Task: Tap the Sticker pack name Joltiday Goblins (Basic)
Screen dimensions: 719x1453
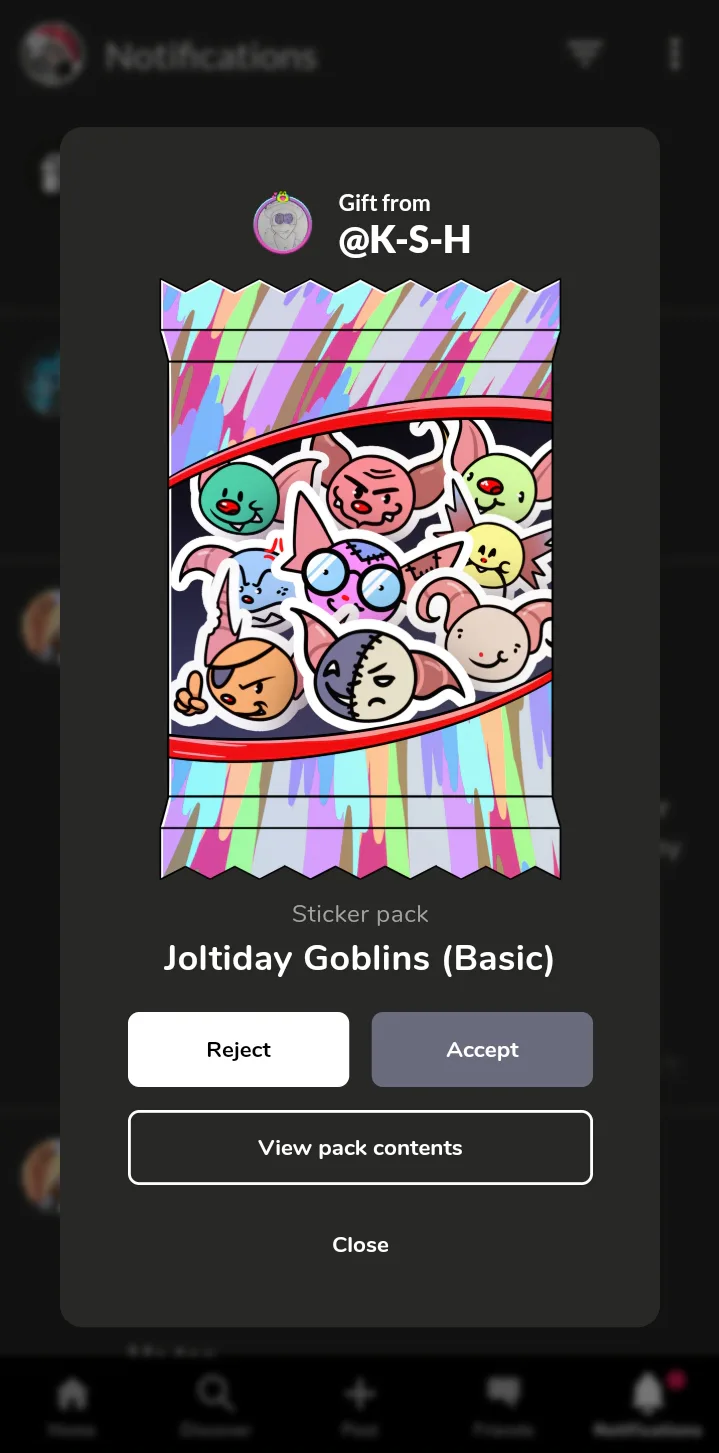Action: pyautogui.click(x=359, y=958)
